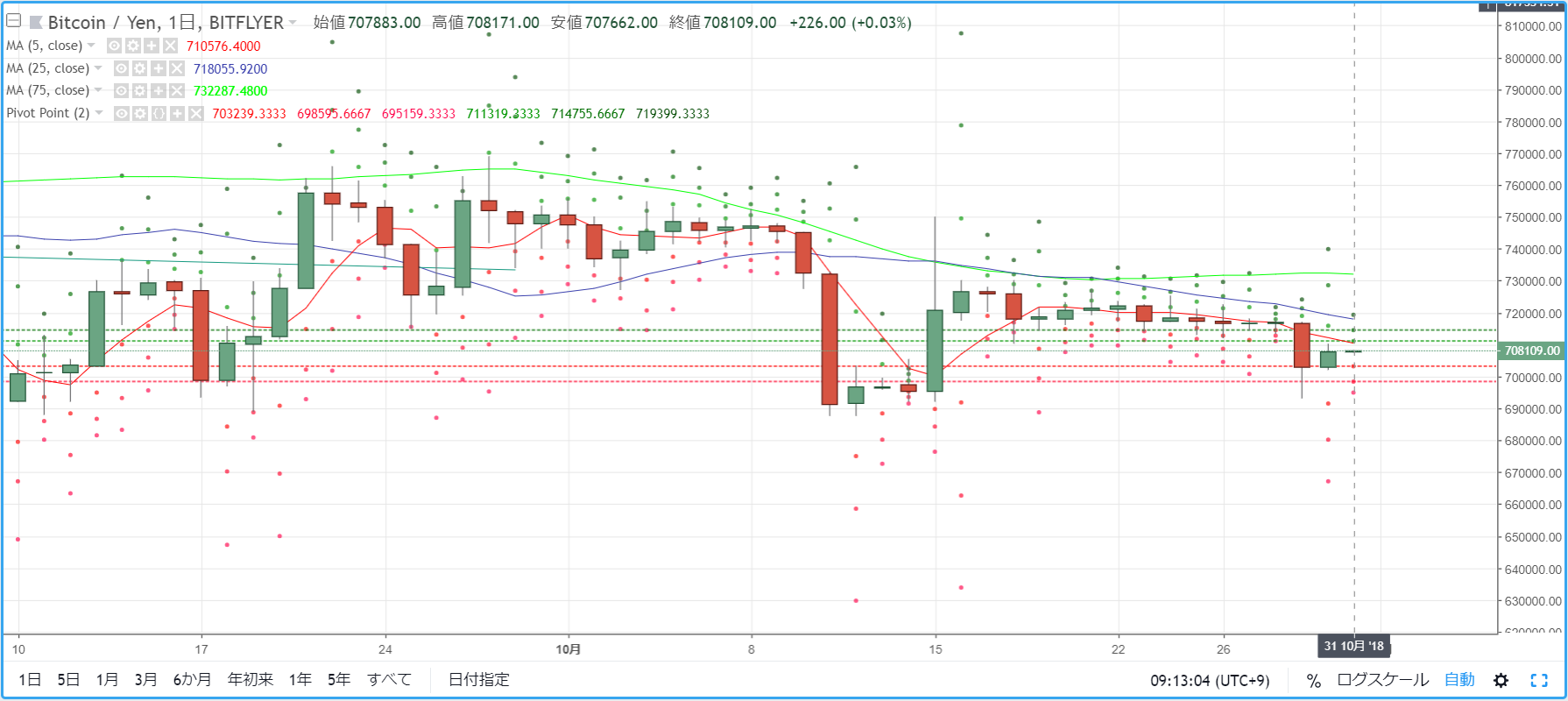Hide MA (5, close) with eye icon
Screen dimensions: 1568x701
tap(115, 46)
